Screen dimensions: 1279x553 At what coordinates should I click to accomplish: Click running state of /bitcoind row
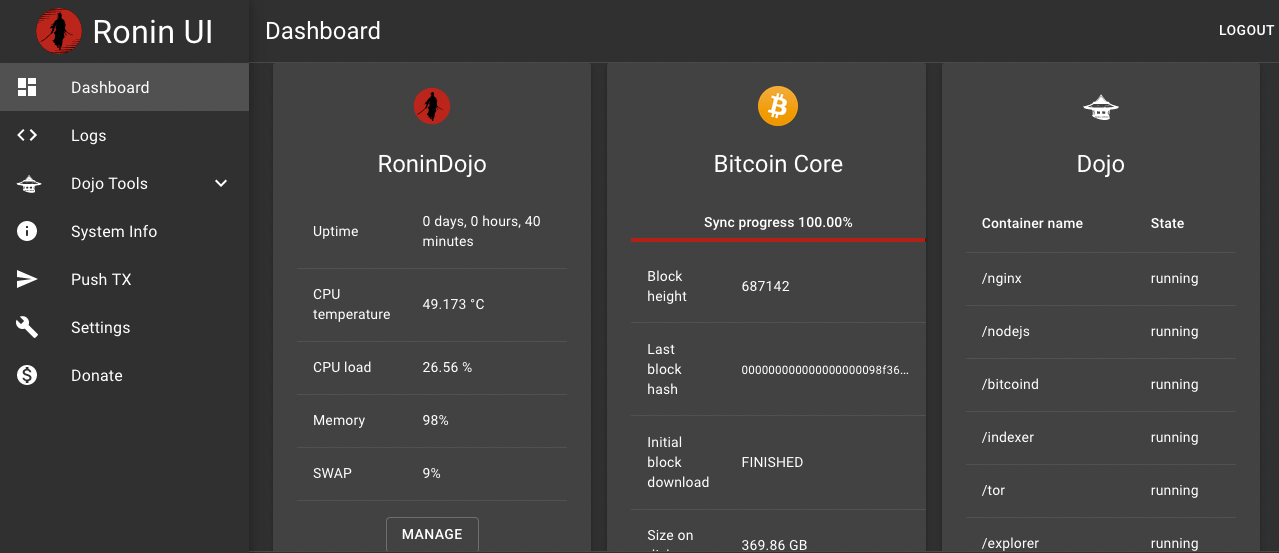click(1174, 384)
